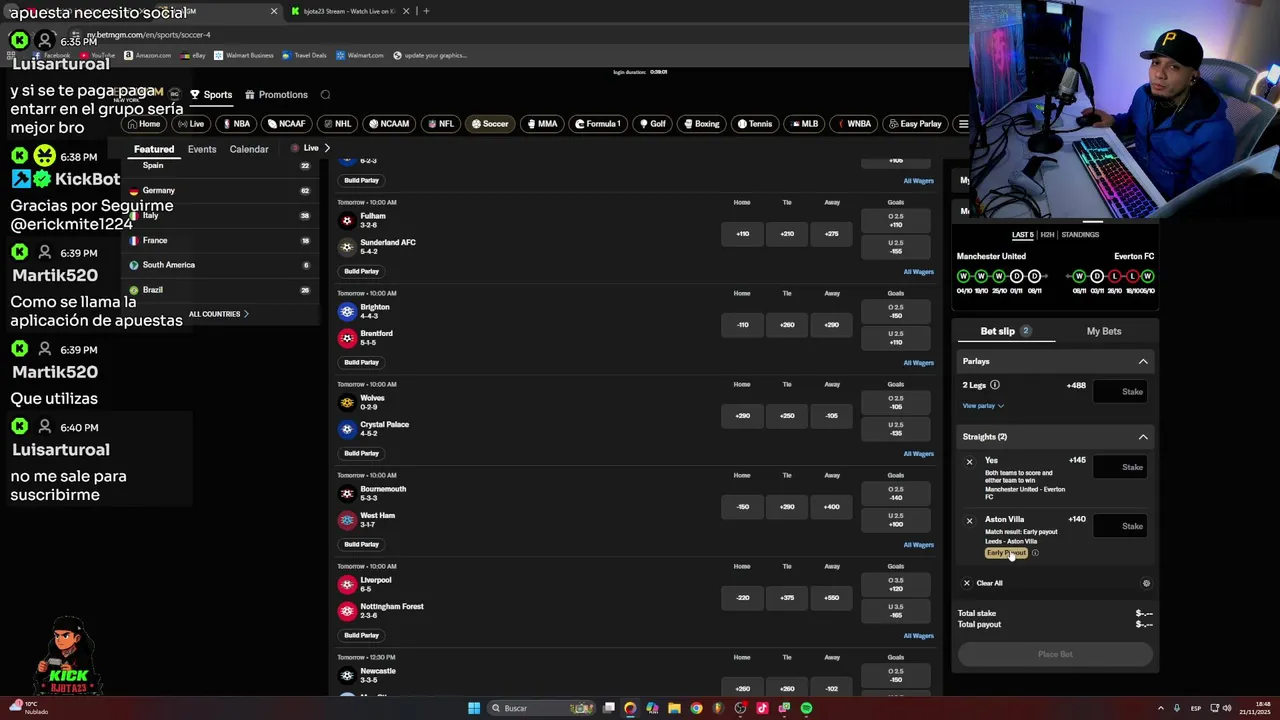Click Stake field for Yes +145 bet
This screenshot has height=720, width=1280.
click(x=1119, y=467)
